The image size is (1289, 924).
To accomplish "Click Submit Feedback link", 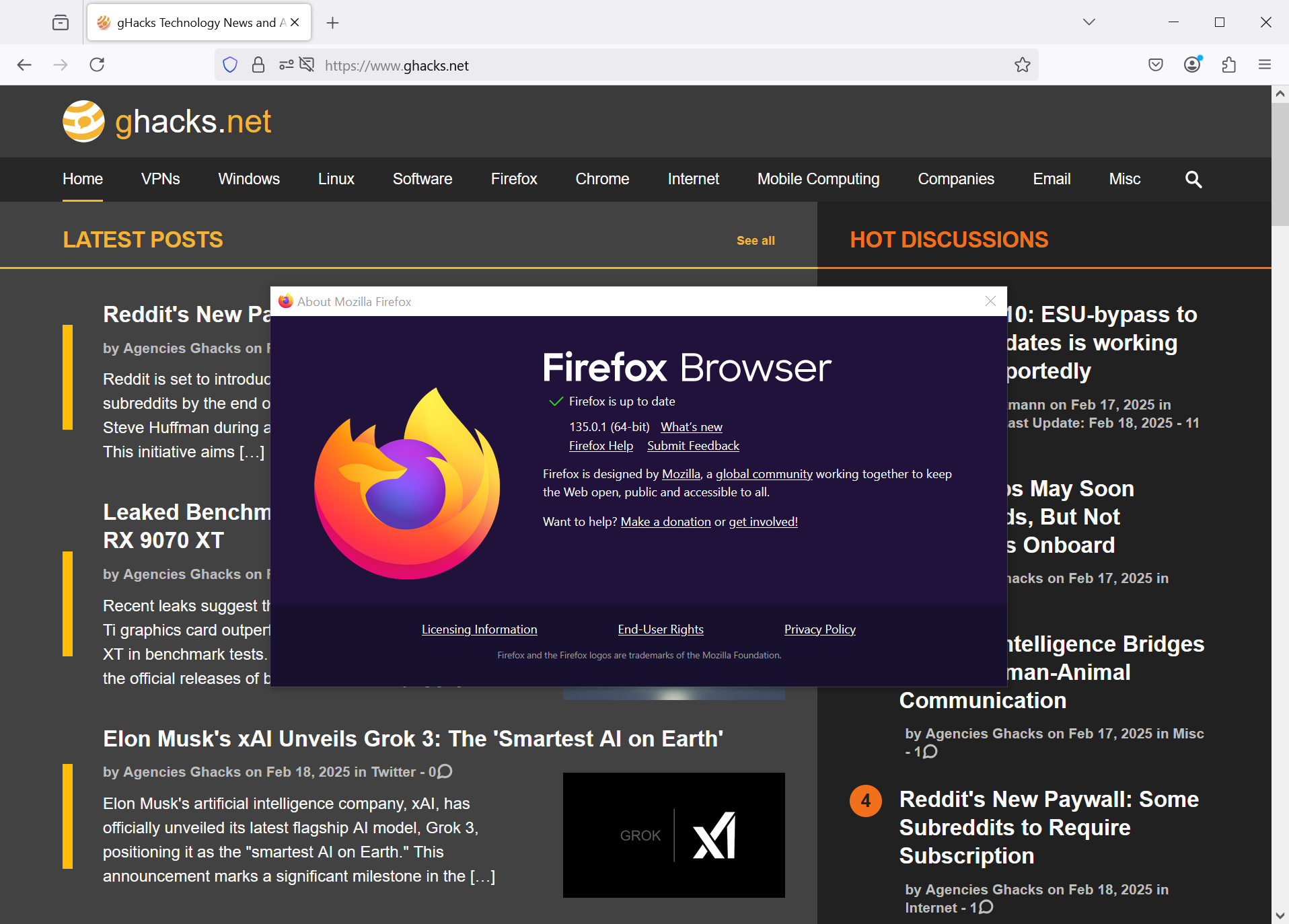I will tap(693, 446).
